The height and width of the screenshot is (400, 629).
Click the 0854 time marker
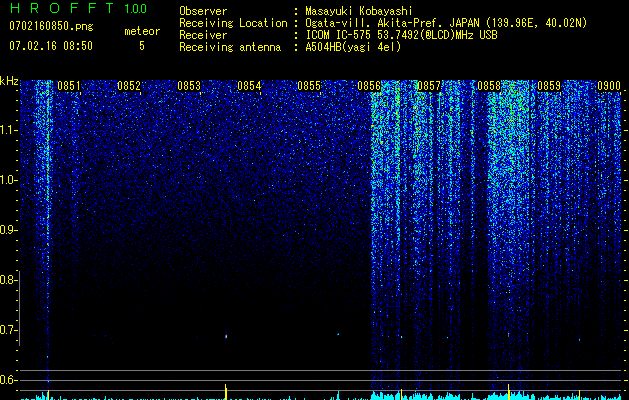coord(249,86)
